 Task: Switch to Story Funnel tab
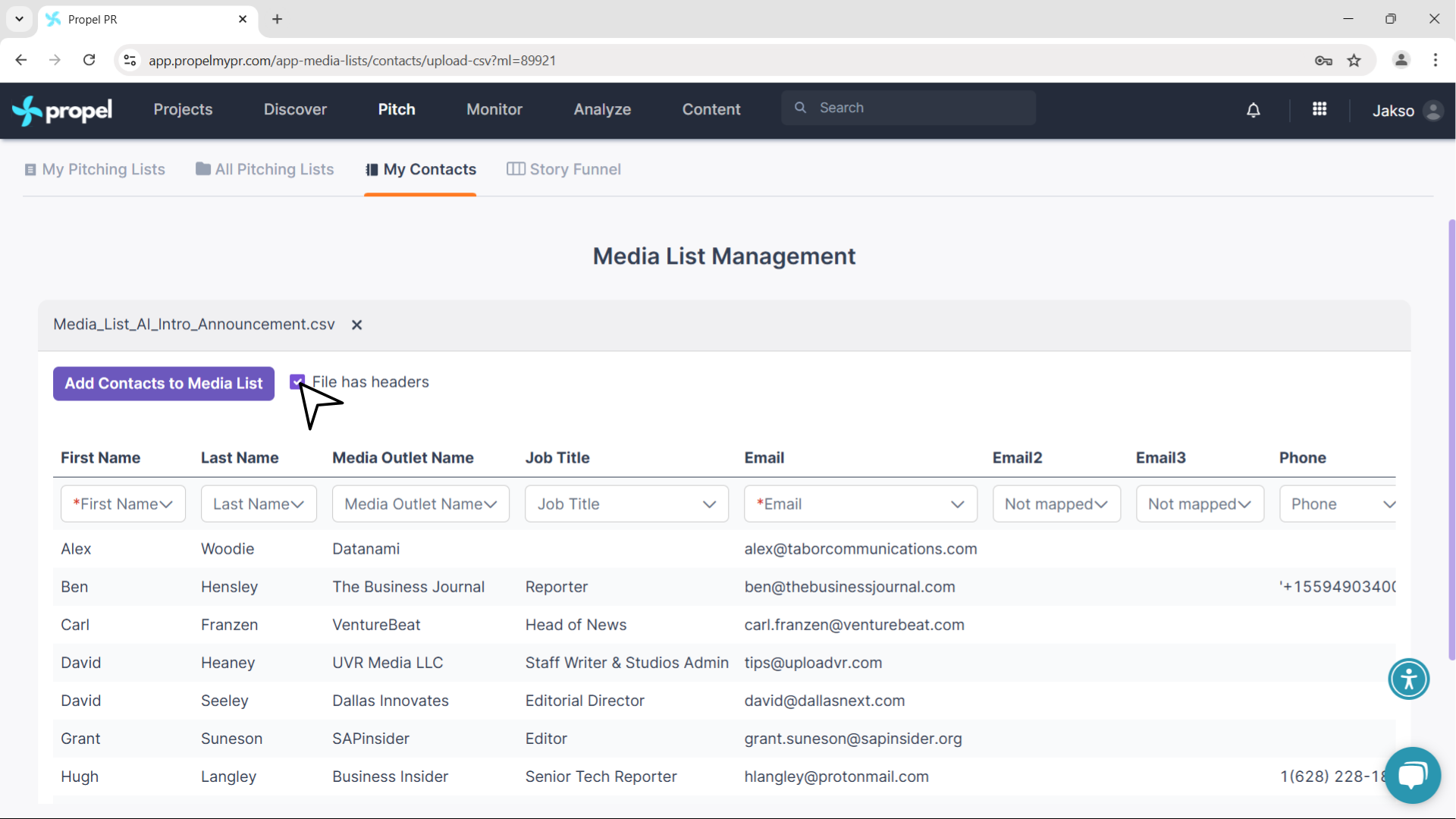tap(563, 169)
